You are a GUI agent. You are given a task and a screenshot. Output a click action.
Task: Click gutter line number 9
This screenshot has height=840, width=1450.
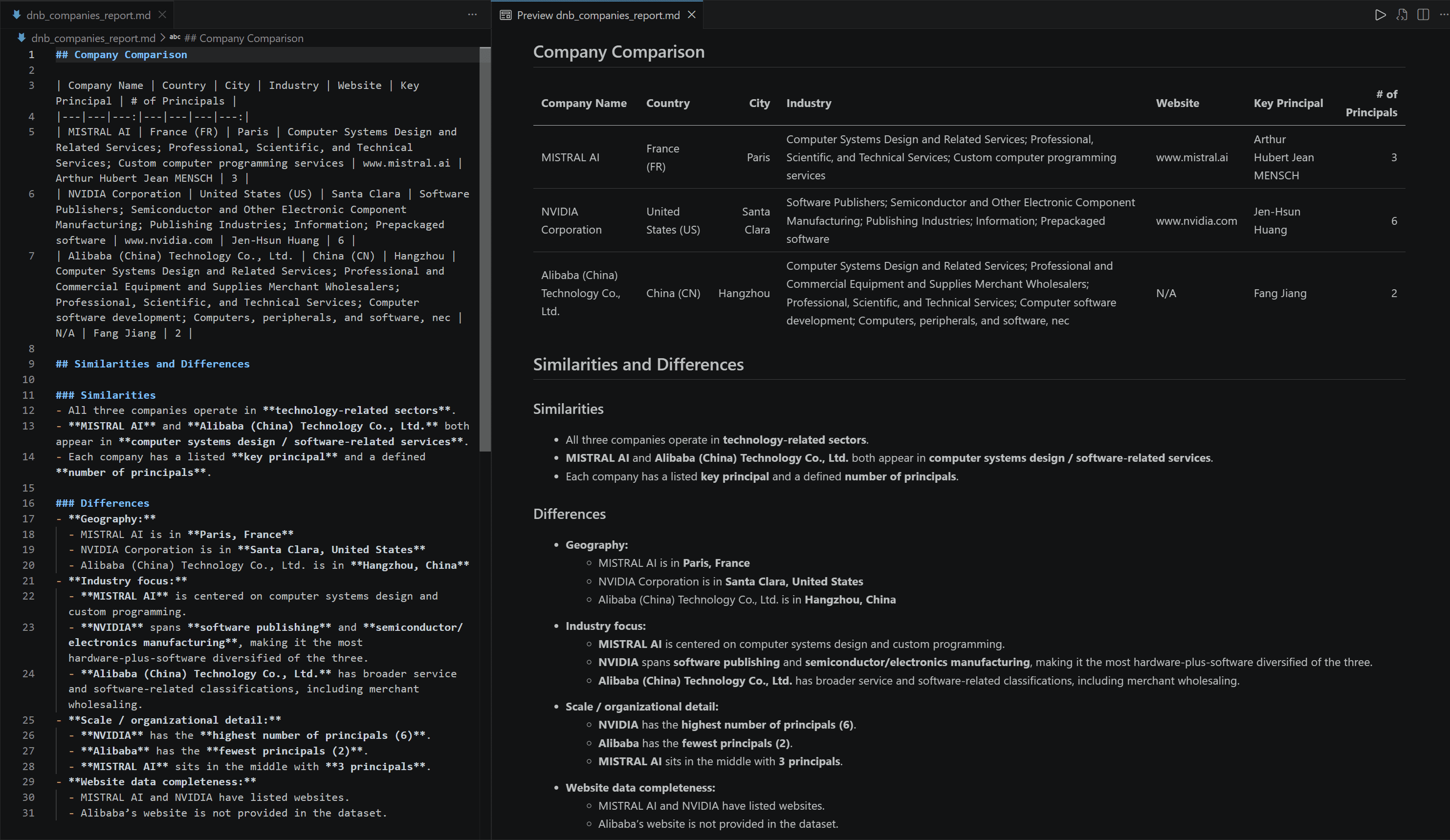31,364
